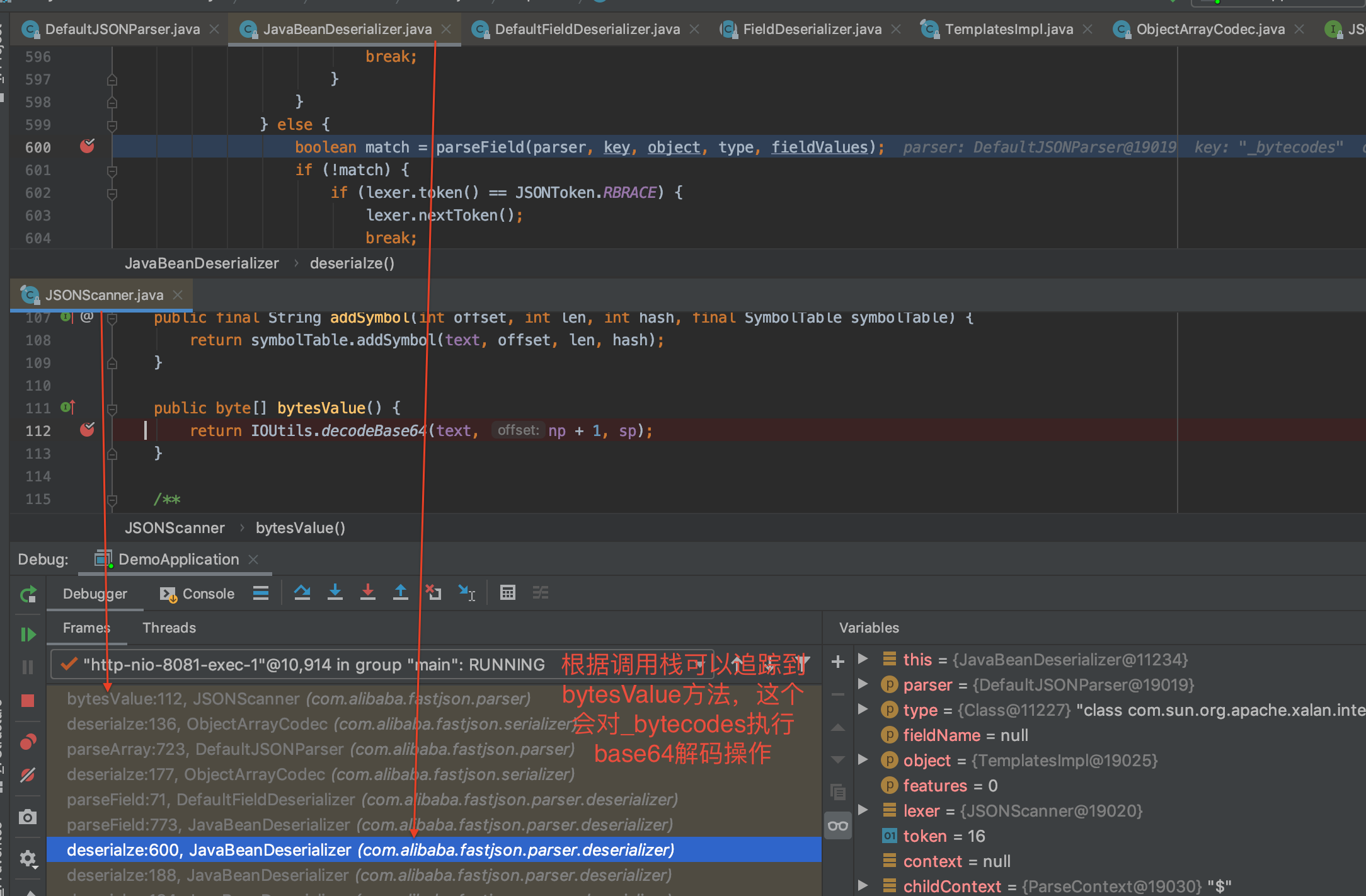The width and height of the screenshot is (1366, 896).
Task: Take a thread dump snapshot
Action: (x=28, y=817)
